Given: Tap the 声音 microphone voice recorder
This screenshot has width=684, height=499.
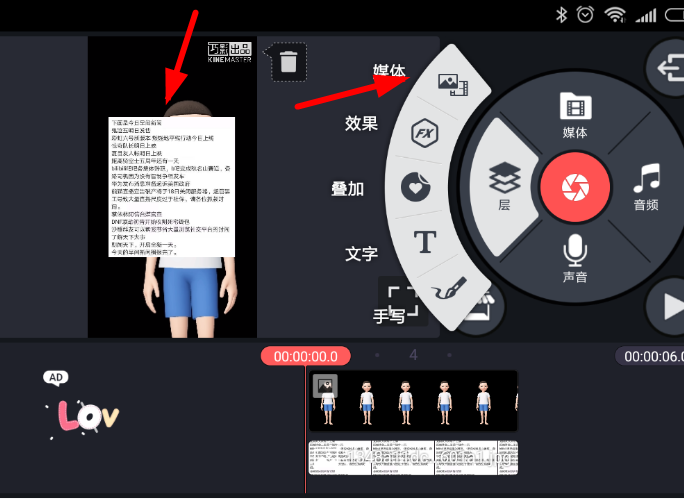Looking at the screenshot, I should pos(574,257).
